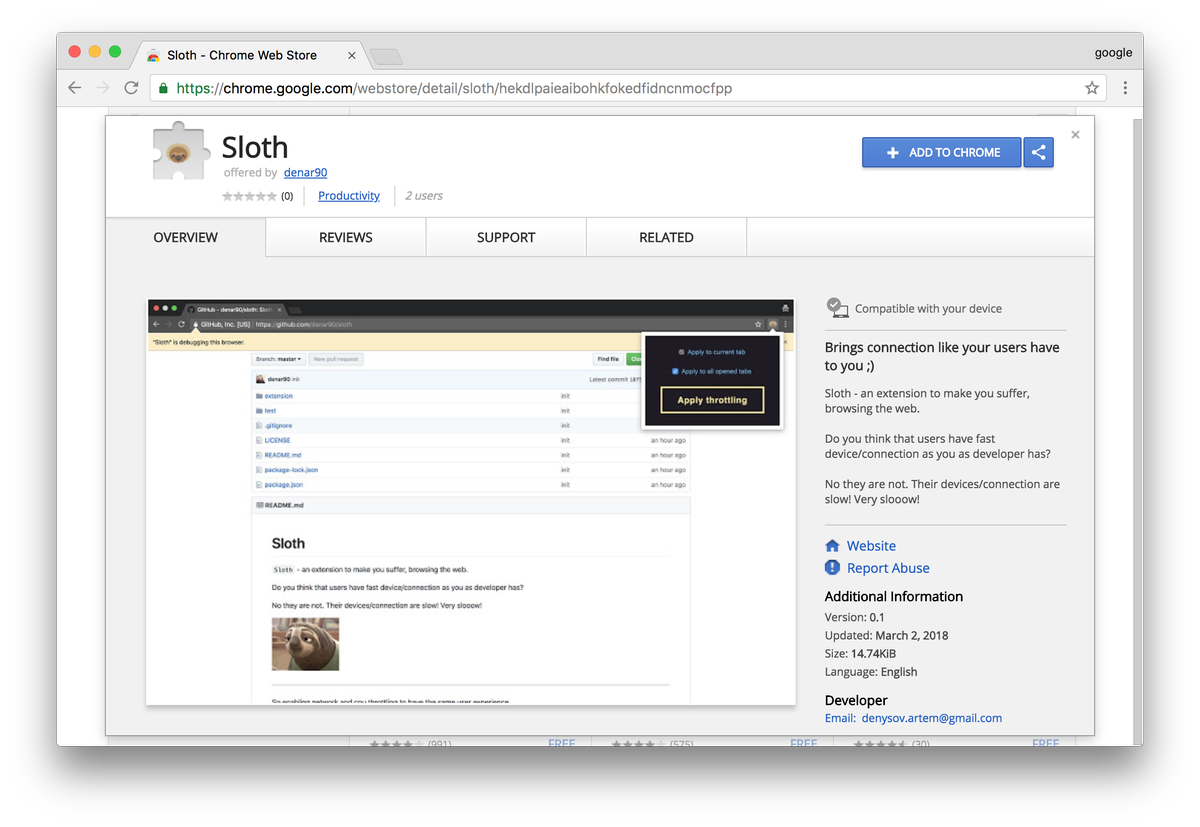Image resolution: width=1200 pixels, height=827 pixels.
Task: Click the browser back arrow
Action: [74, 88]
